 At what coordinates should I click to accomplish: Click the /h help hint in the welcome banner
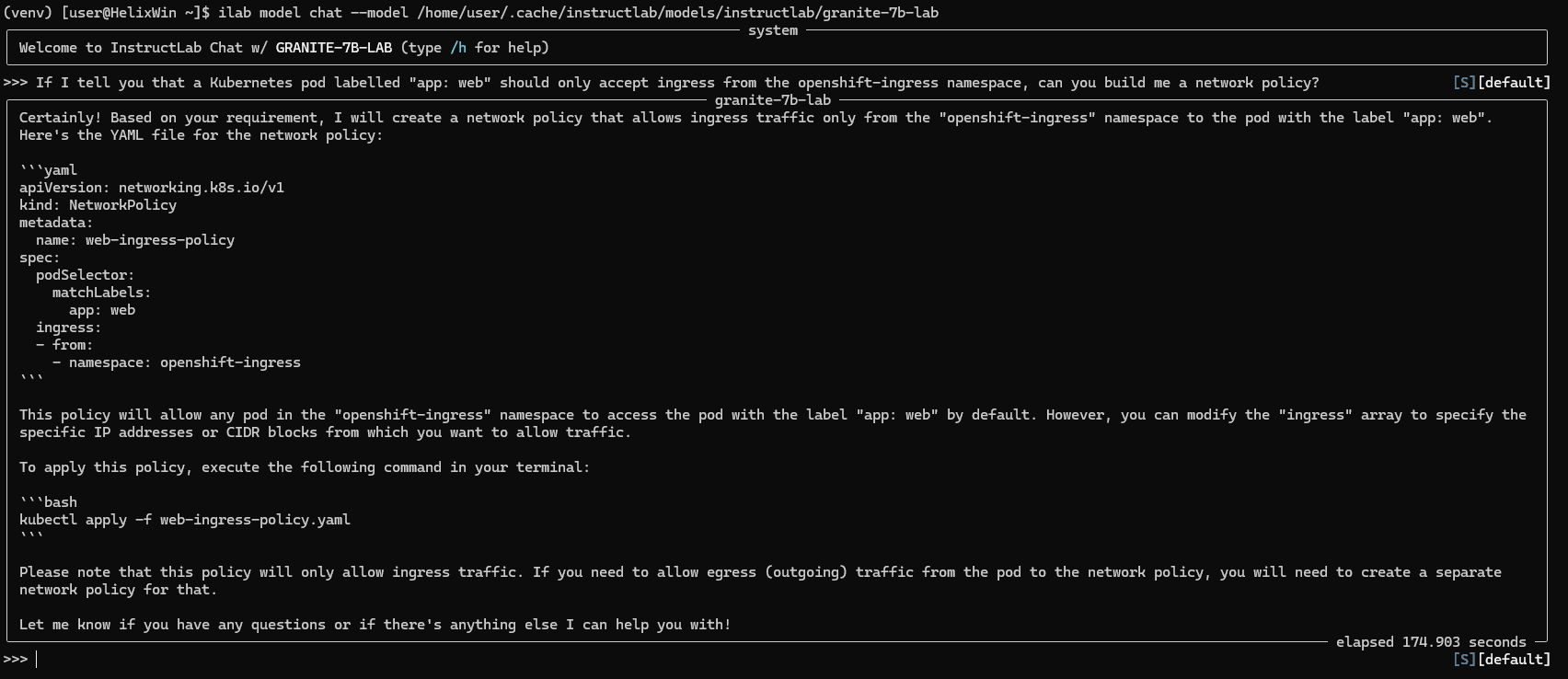point(457,48)
